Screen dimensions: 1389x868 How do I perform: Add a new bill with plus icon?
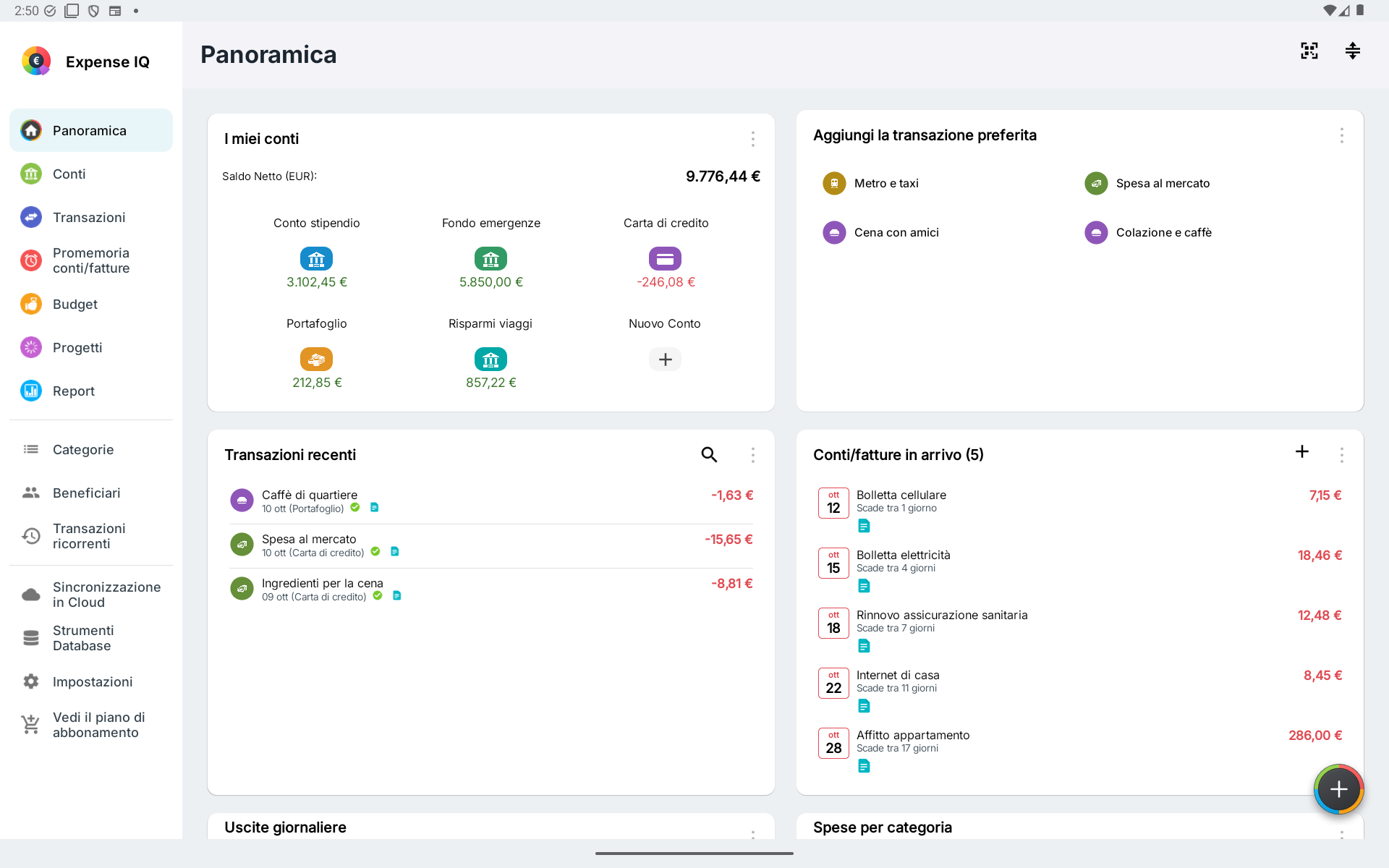point(1301,451)
